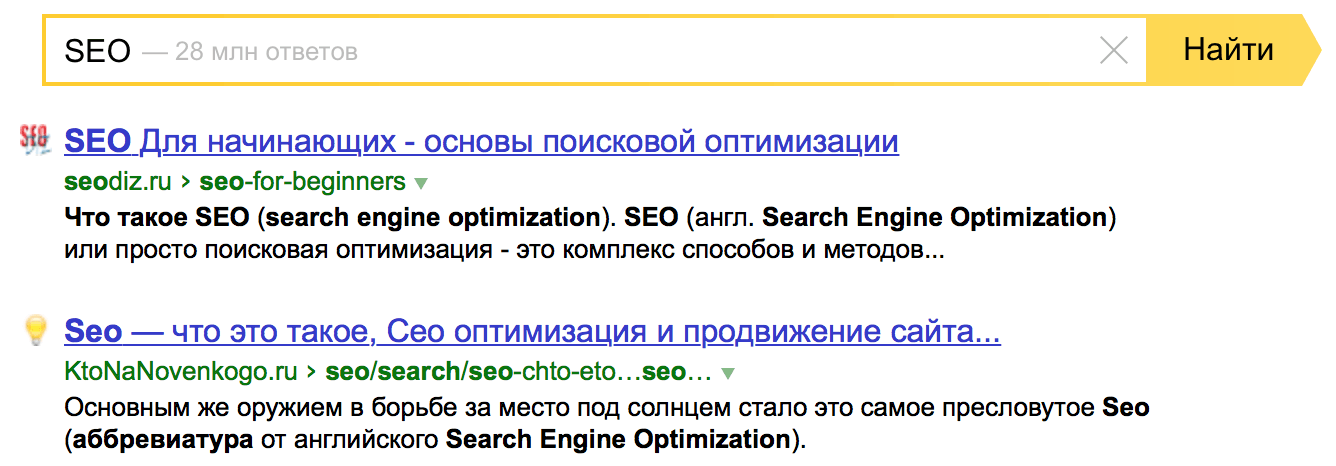
Task: Click the pointed arrow tip of Найти button
Action: [x=1311, y=49]
